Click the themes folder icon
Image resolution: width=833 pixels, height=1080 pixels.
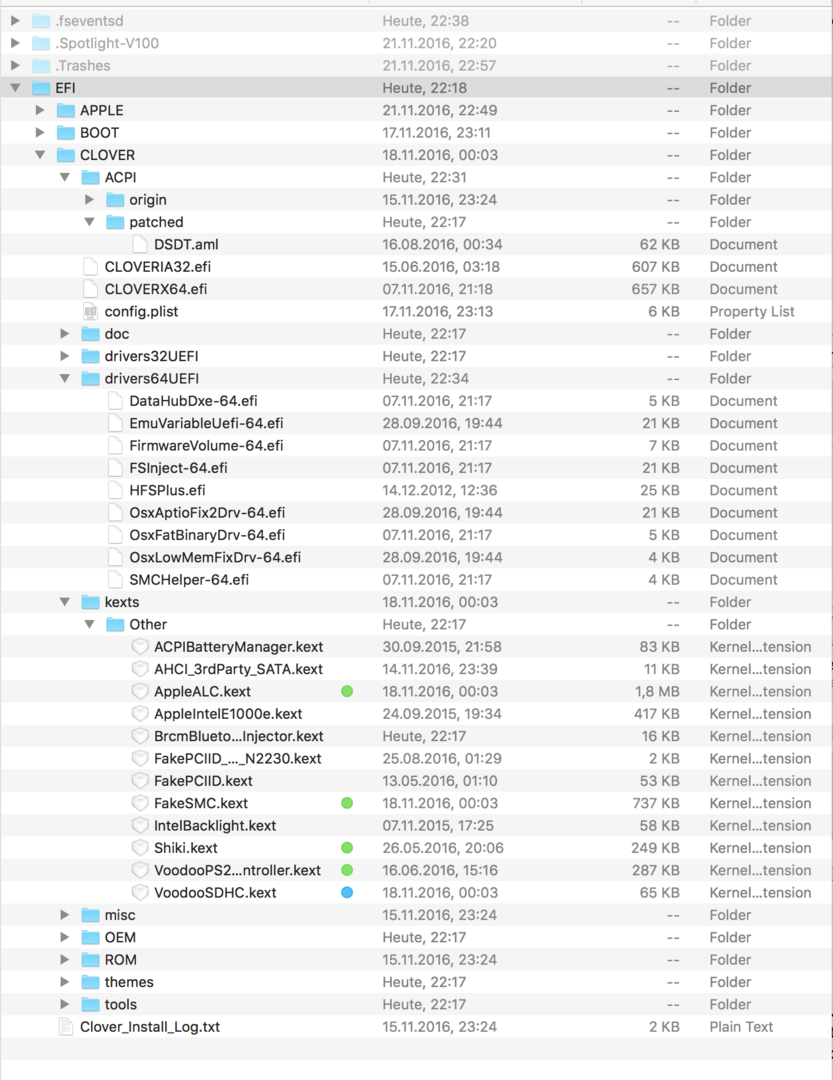coord(91,982)
